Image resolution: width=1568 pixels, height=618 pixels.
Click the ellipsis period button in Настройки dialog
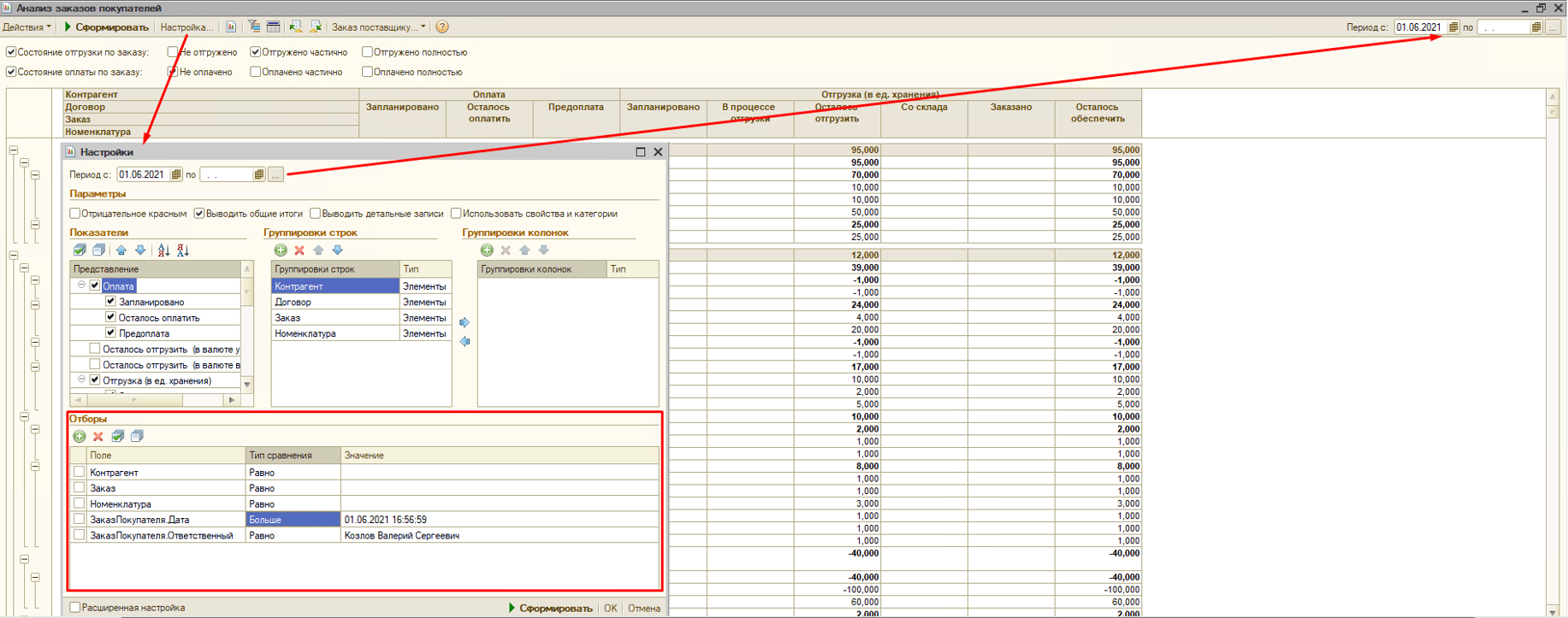tap(275, 174)
